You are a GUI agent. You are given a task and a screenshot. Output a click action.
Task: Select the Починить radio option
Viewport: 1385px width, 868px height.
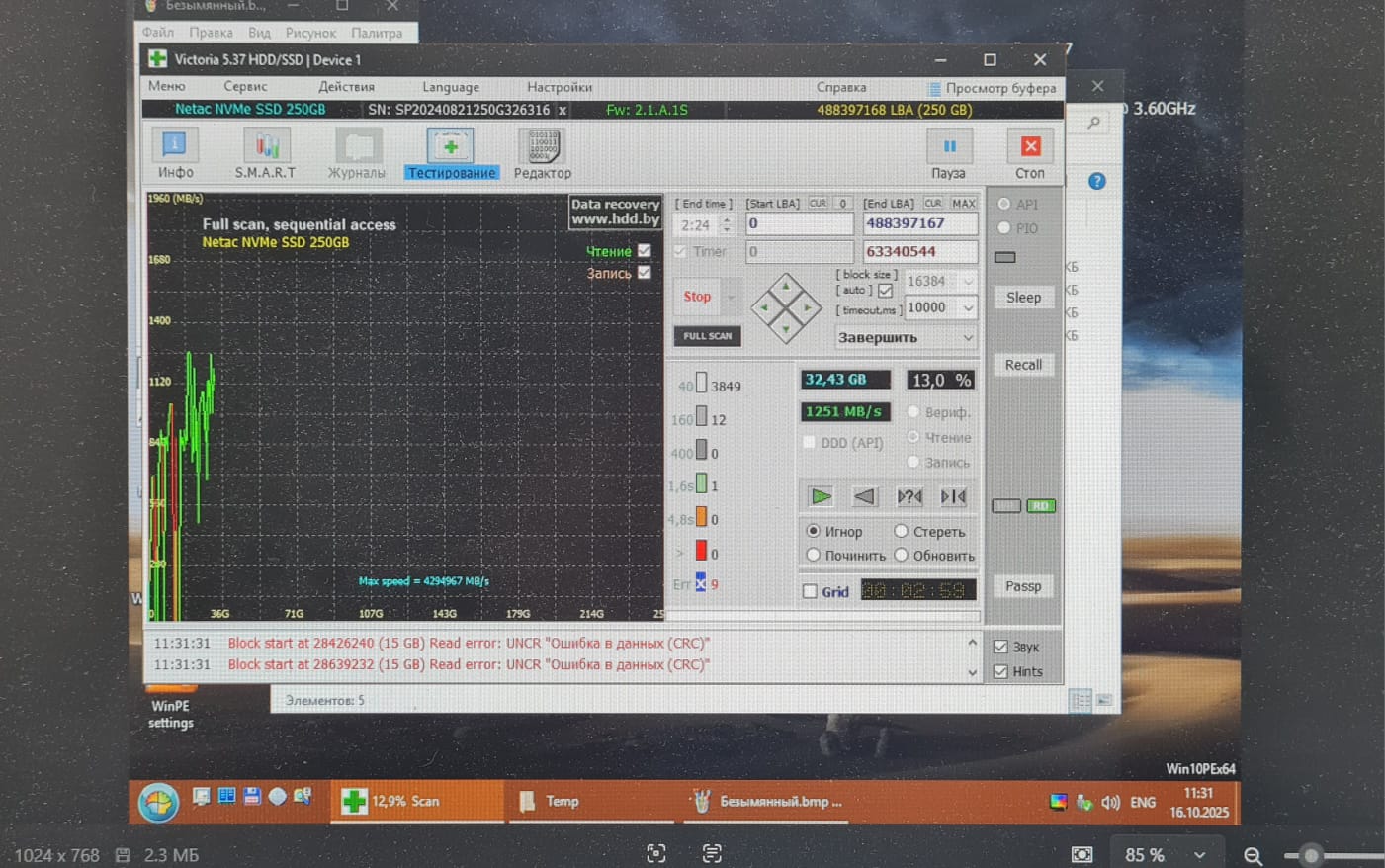[814, 556]
